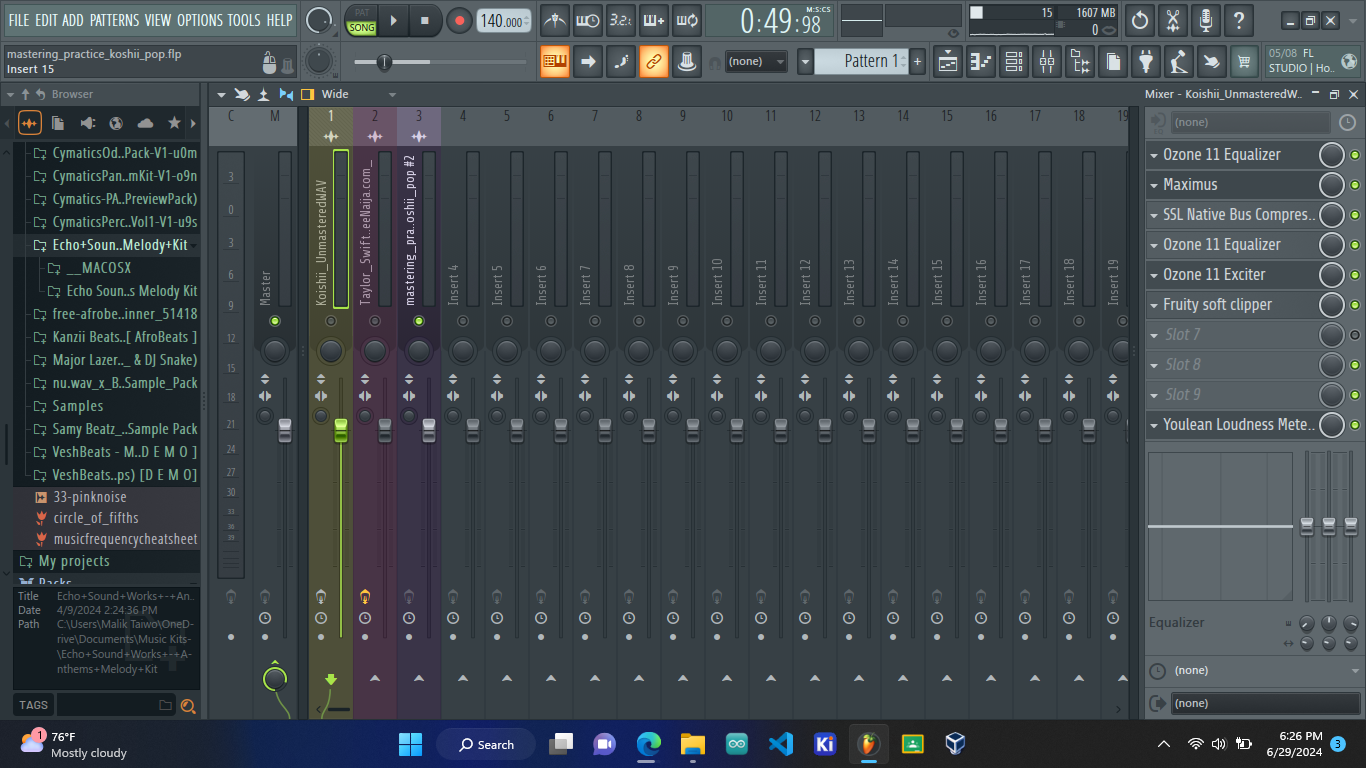Toggle the Fruity soft clipper enable light

click(x=1355, y=305)
